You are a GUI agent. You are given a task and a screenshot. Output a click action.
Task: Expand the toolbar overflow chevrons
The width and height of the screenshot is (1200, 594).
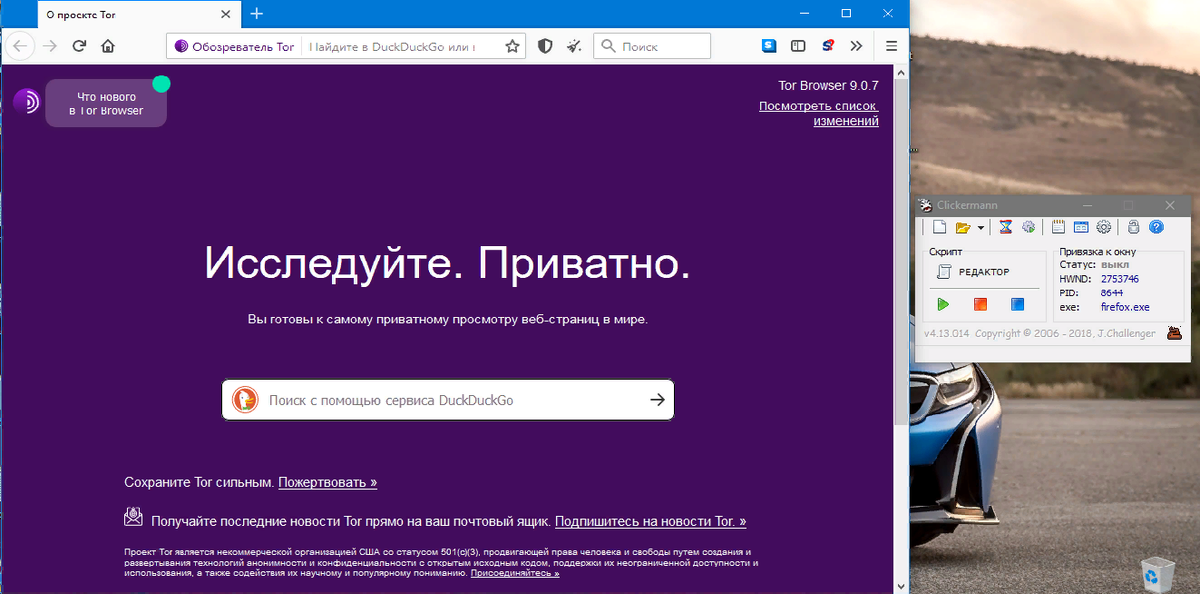(856, 46)
